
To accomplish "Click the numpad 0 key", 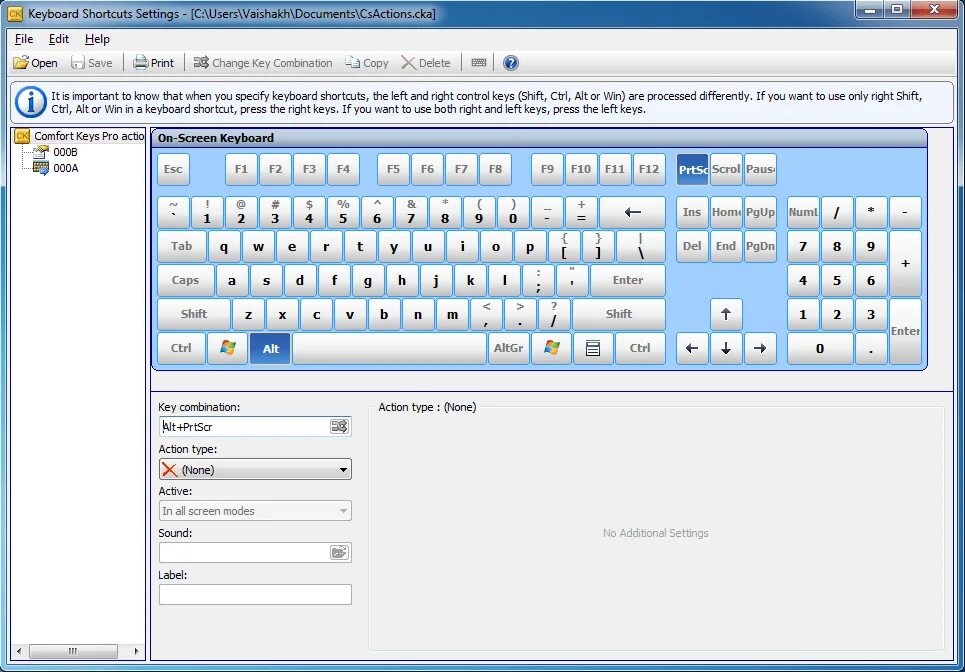I will click(x=820, y=348).
